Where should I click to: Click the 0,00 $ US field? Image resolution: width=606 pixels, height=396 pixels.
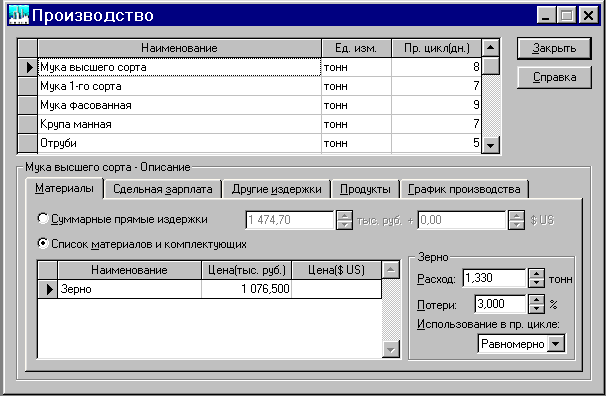pyautogui.click(x=461, y=220)
